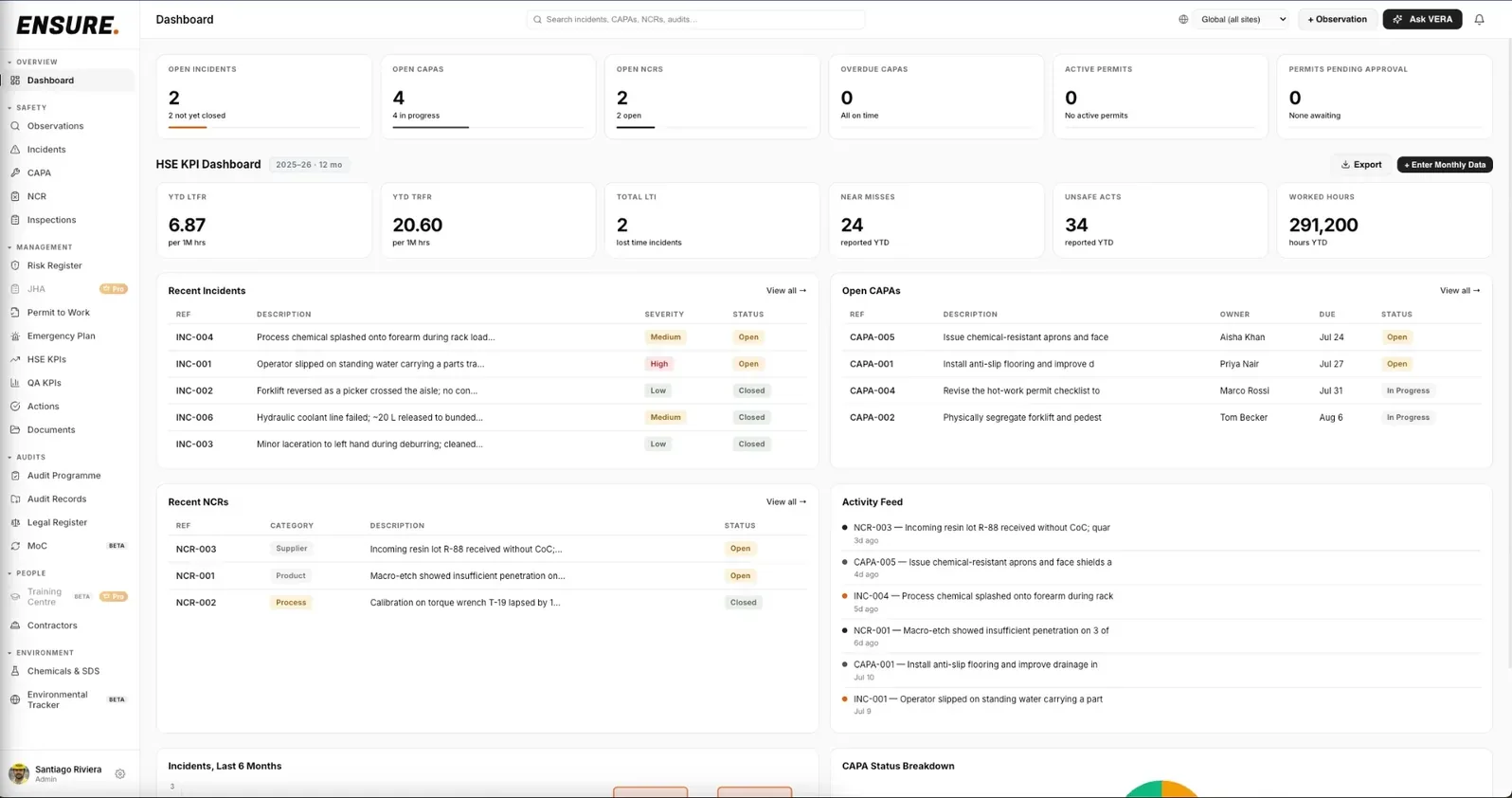Select CAPA-005 in Open CAPAs
The height and width of the screenshot is (798, 1512).
pos(1161,337)
